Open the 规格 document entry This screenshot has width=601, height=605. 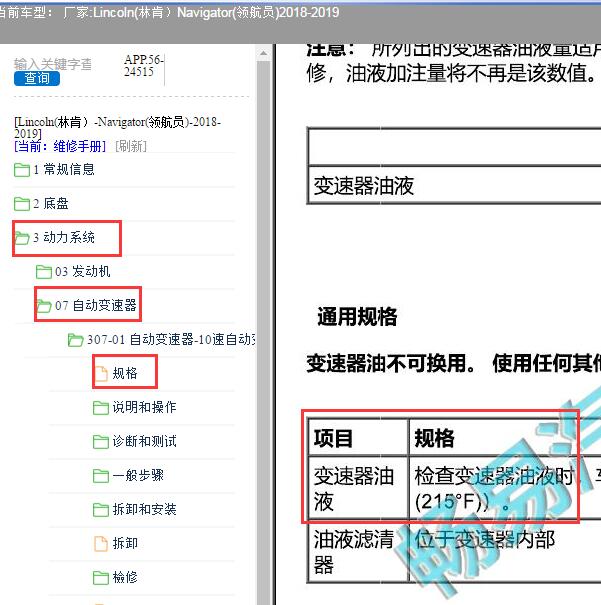pyautogui.click(x=125, y=373)
